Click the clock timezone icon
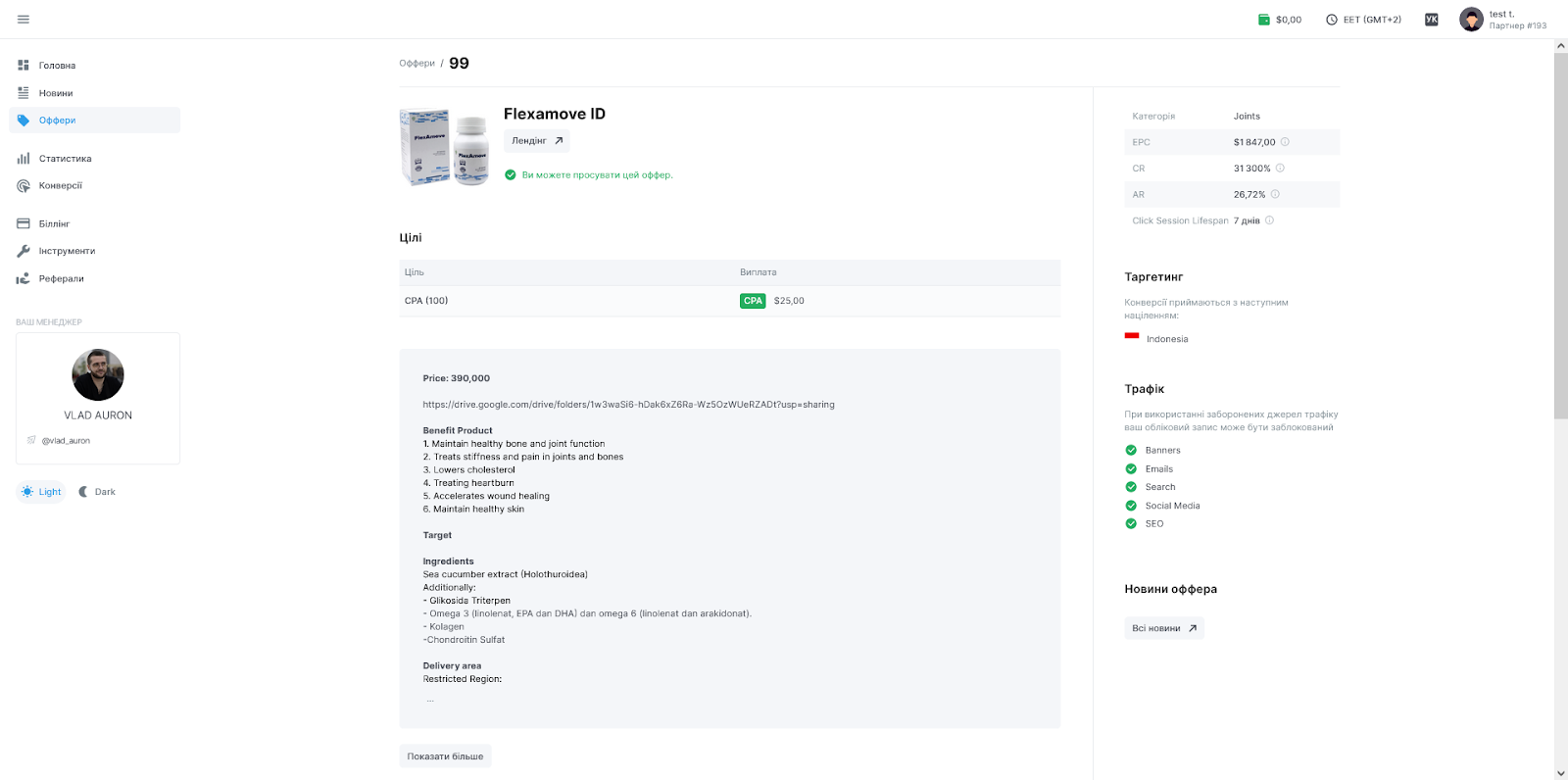Viewport: 1568px width, 780px height. pyautogui.click(x=1332, y=20)
